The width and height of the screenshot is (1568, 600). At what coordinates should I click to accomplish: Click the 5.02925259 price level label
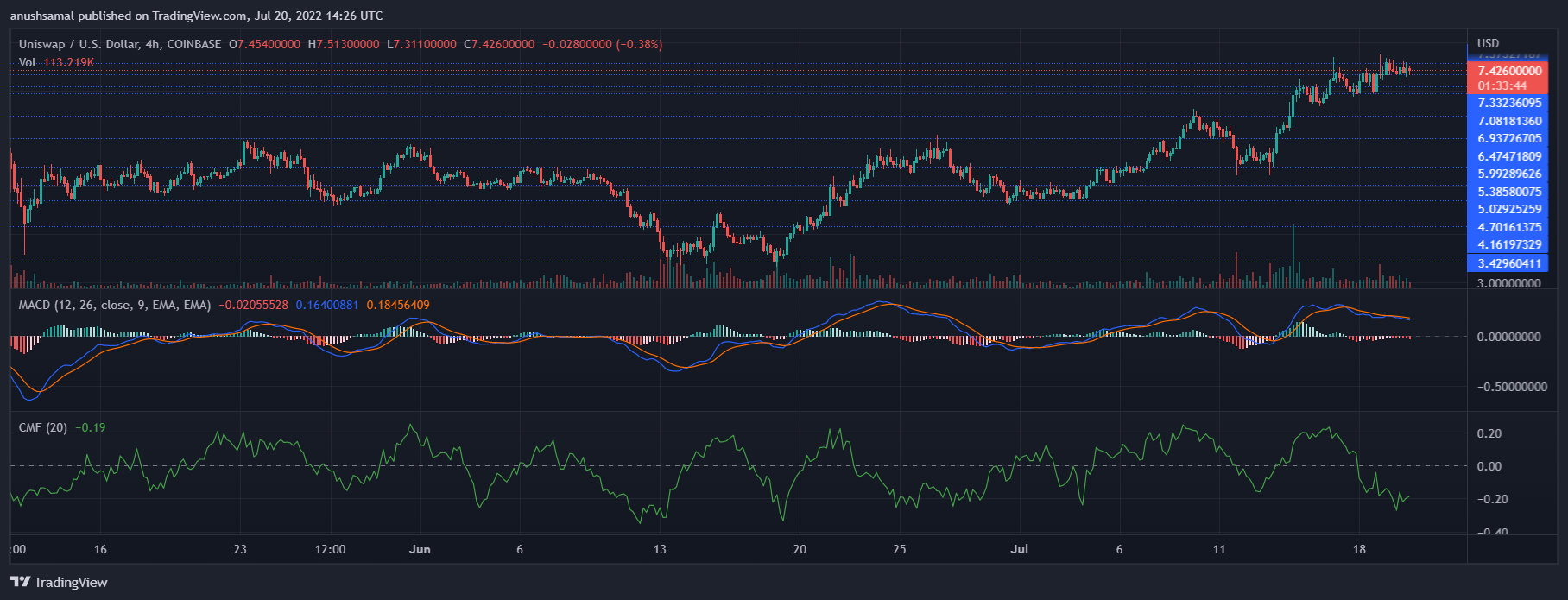(x=1508, y=209)
